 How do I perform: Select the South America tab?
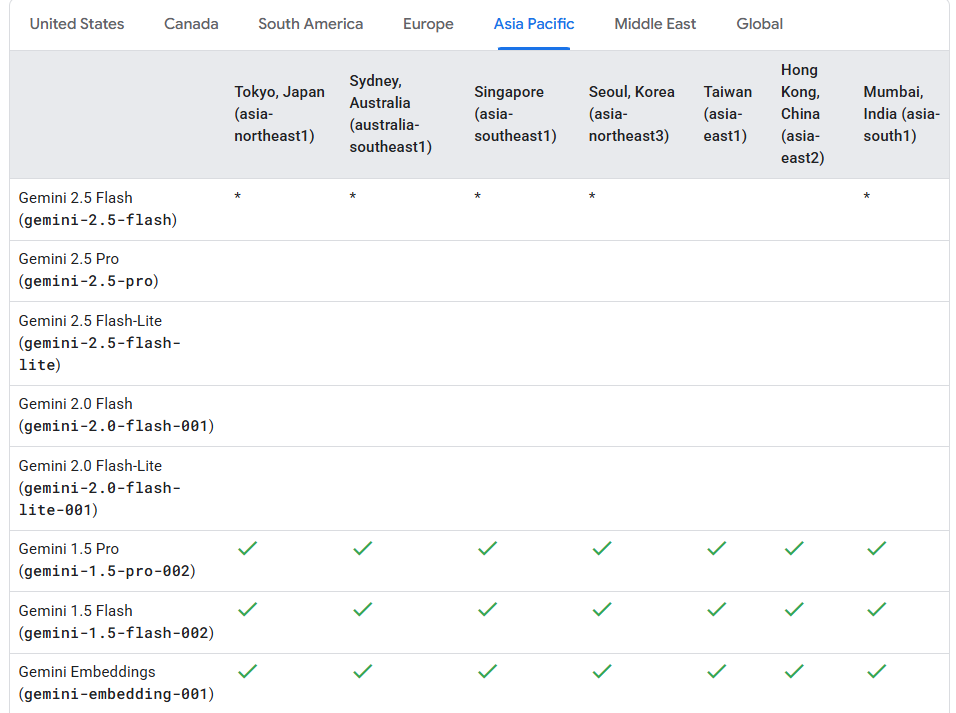pos(310,24)
